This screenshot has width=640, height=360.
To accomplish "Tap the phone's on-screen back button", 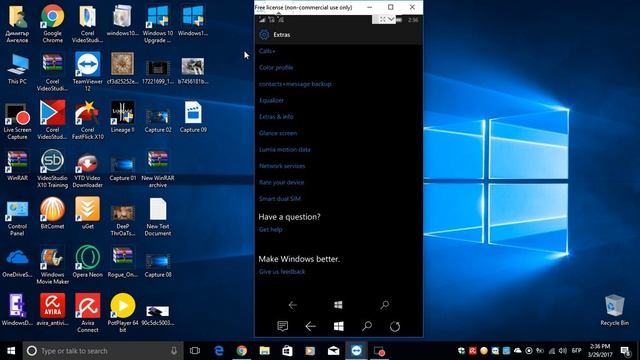I will pos(292,305).
